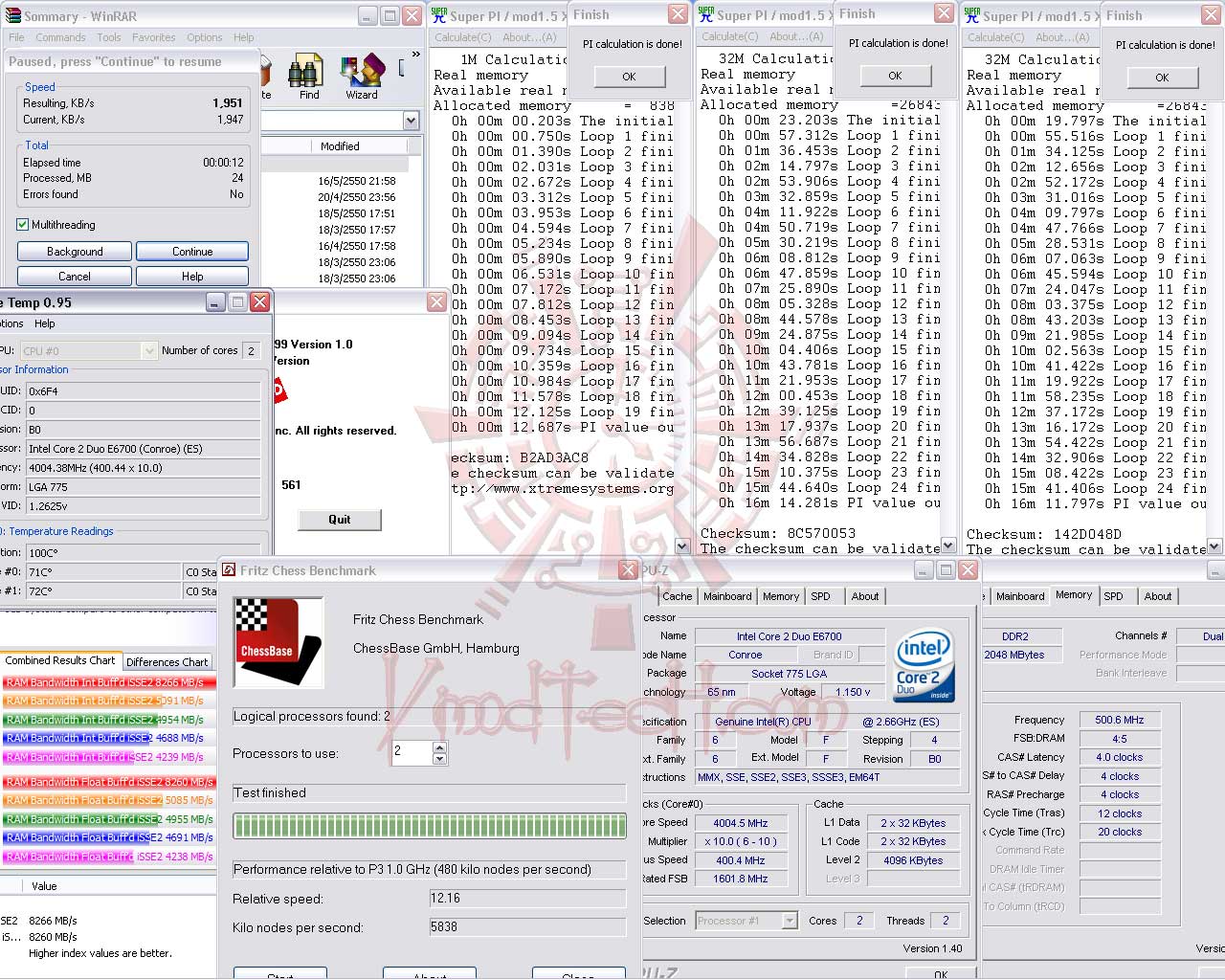Open the WinRAR address bar dropdown
Screen dimensions: 1225x980
point(411,121)
